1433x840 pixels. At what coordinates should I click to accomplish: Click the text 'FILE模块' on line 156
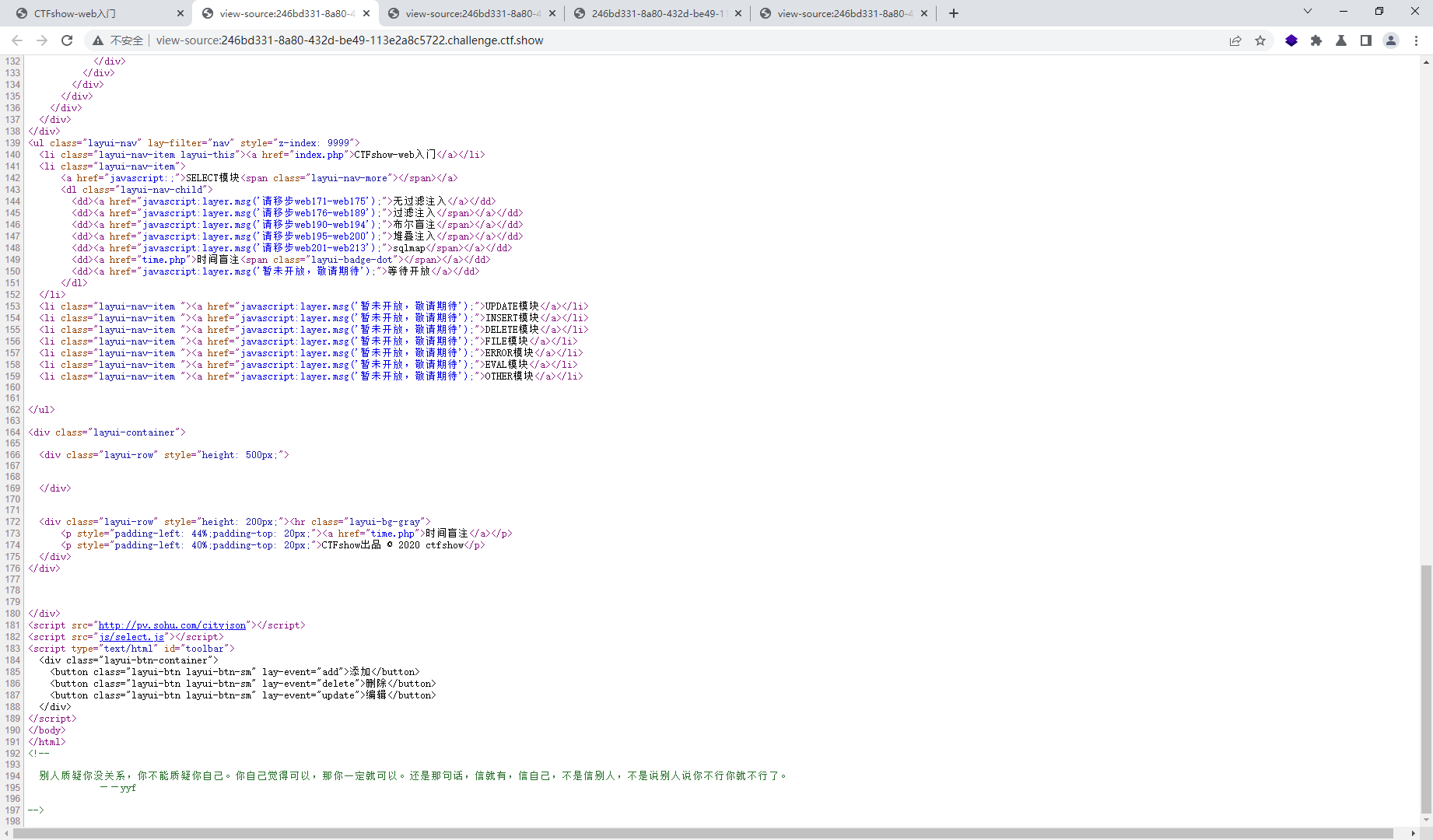506,341
